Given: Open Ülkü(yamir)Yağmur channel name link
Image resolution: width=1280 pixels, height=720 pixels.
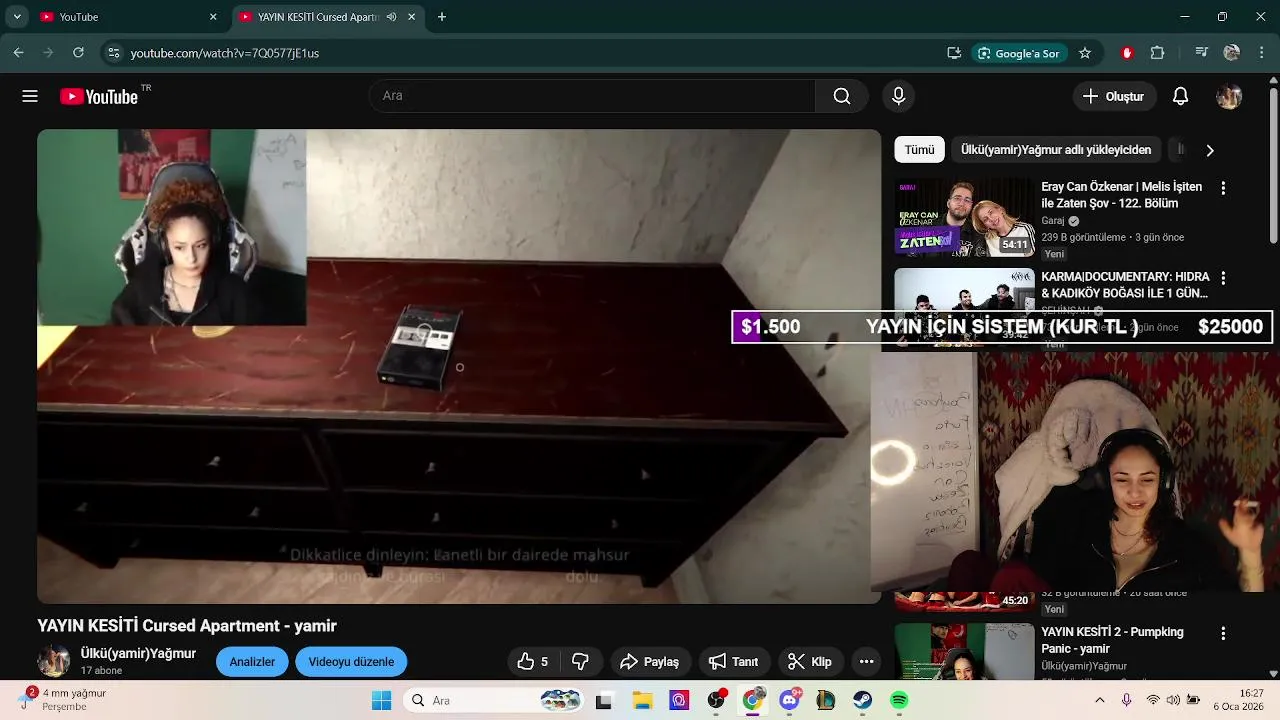Looking at the screenshot, I should (x=138, y=653).
